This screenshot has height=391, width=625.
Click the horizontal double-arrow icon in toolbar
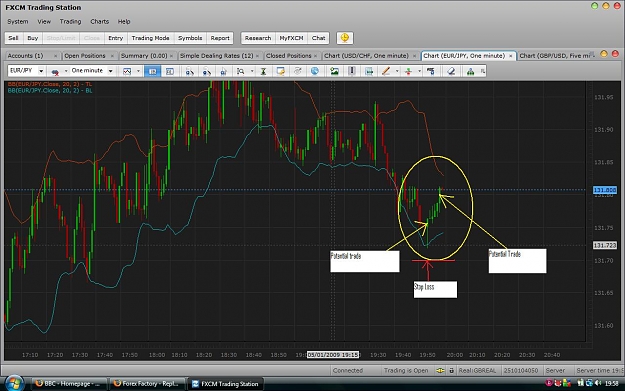pyautogui.click(x=369, y=71)
